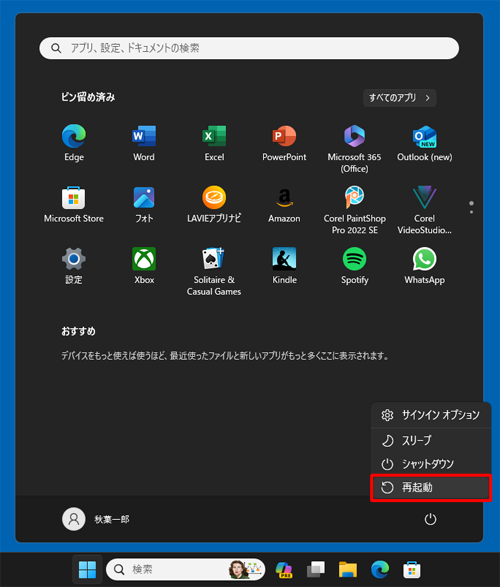The image size is (500, 587).
Task: Launch the Kindle app
Action: pos(284,265)
